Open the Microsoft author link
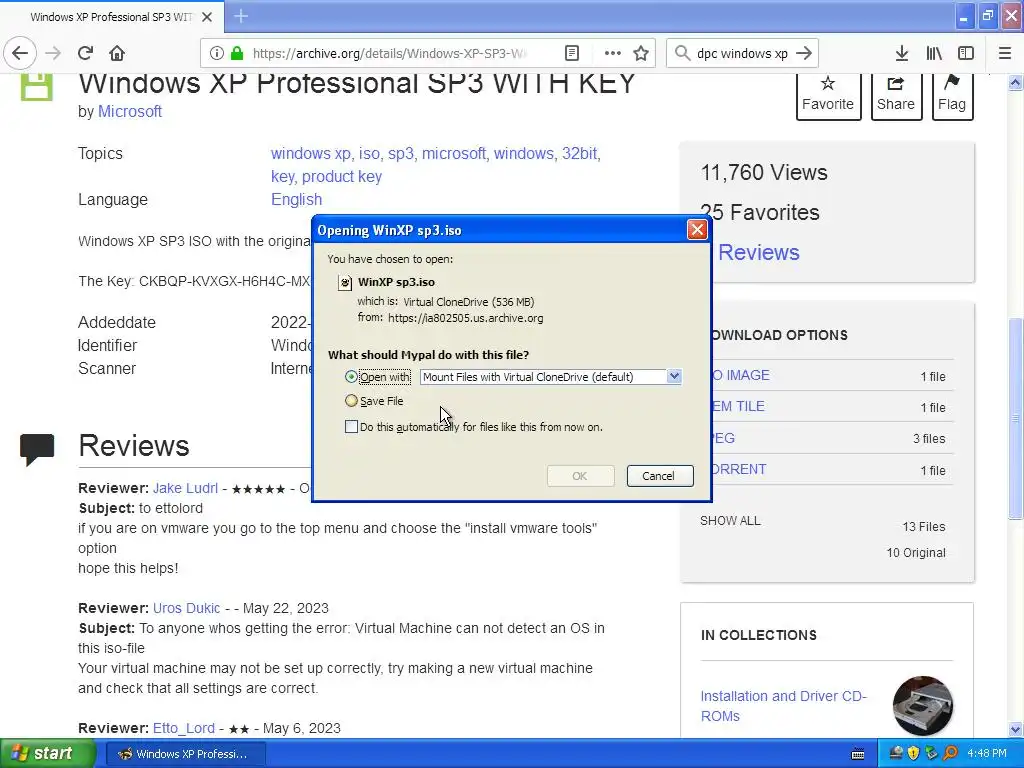 [130, 112]
